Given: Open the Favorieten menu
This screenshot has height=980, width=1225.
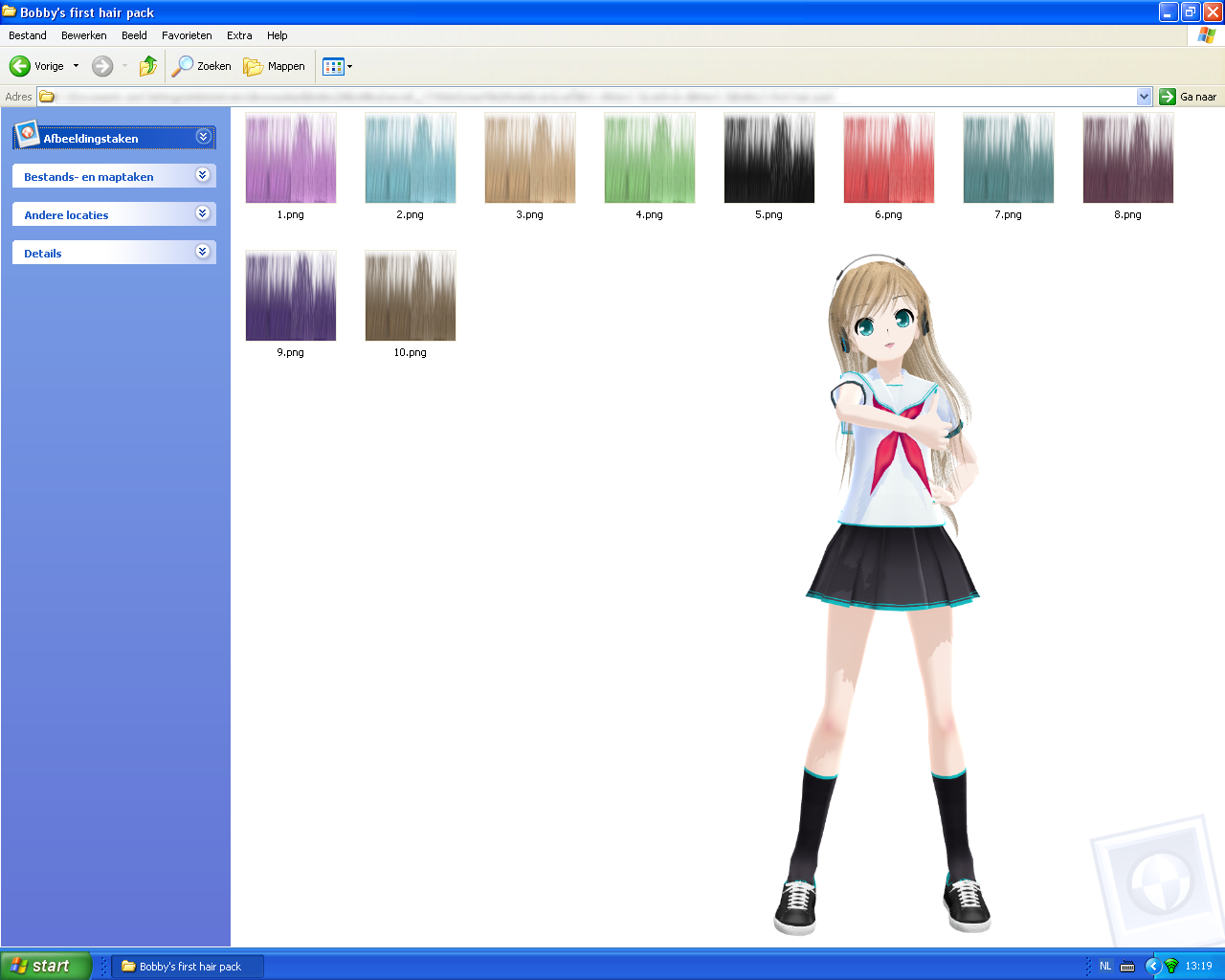Looking at the screenshot, I should point(187,35).
